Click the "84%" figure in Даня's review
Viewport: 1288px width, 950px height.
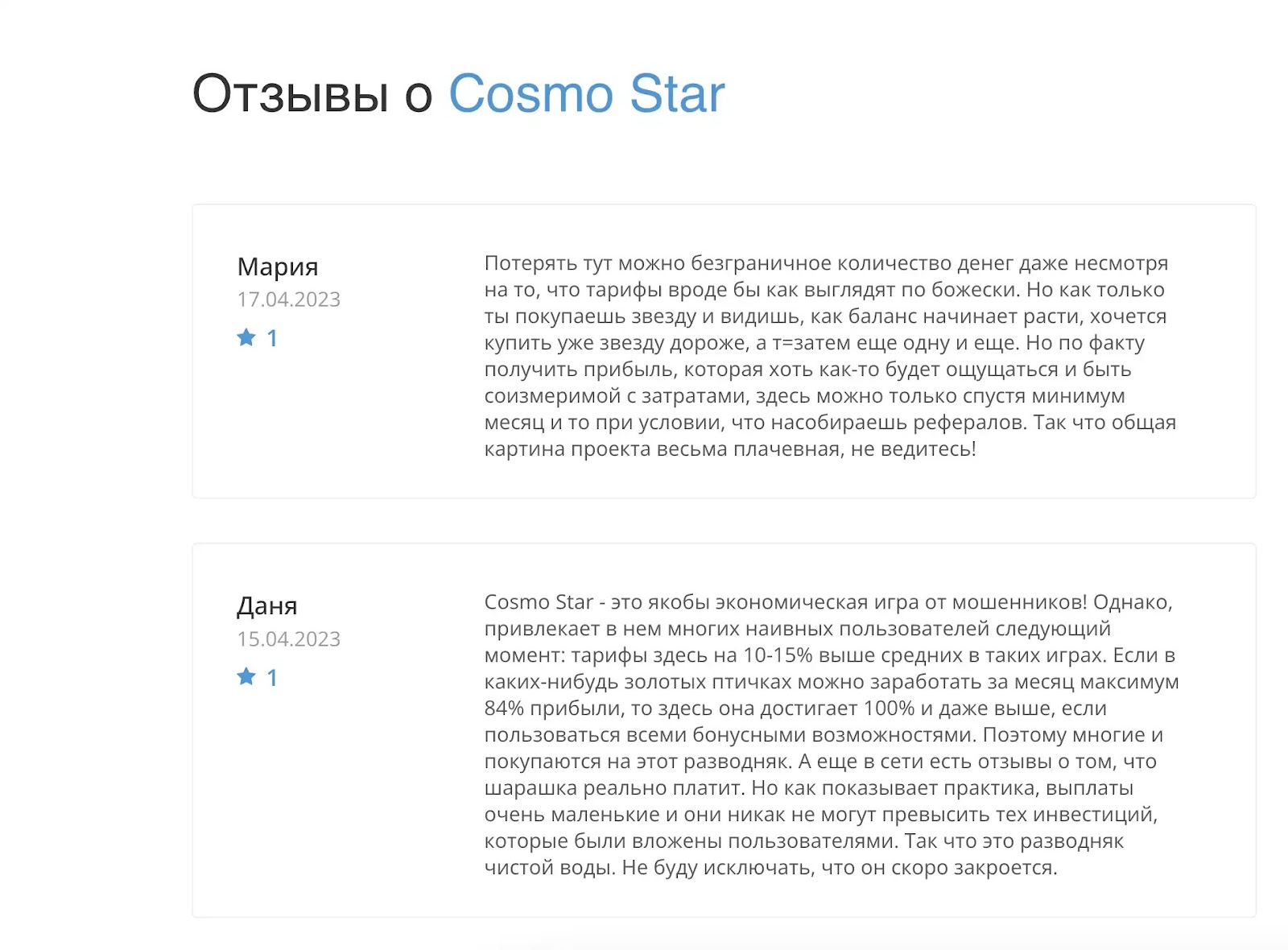504,708
